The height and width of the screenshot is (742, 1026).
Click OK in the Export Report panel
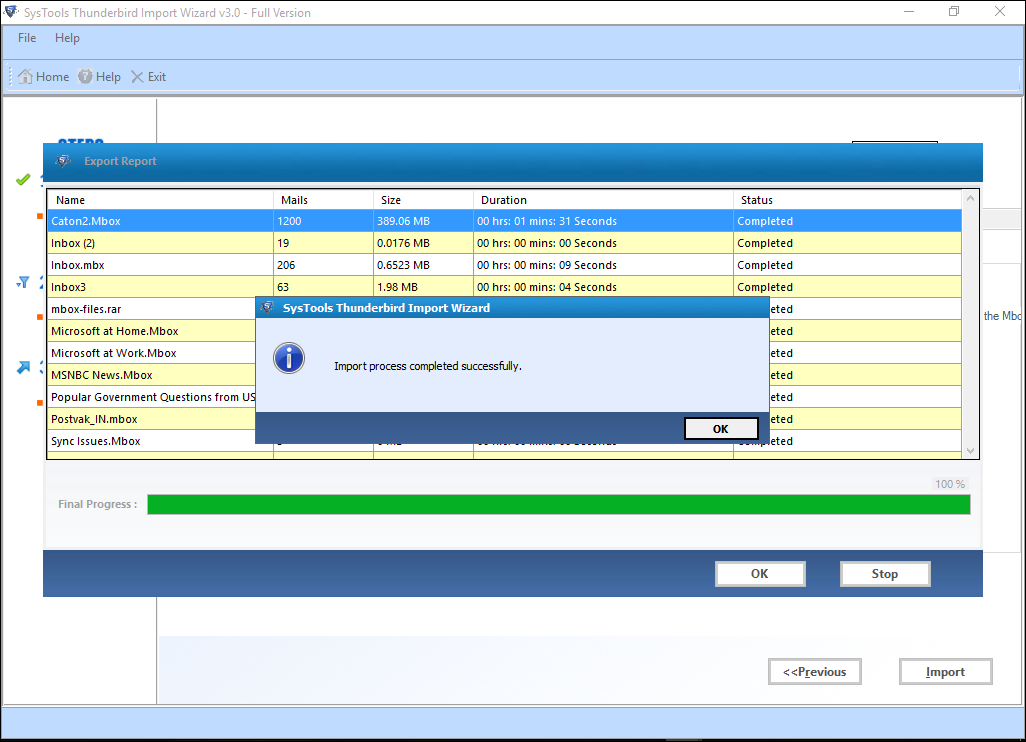(760, 574)
